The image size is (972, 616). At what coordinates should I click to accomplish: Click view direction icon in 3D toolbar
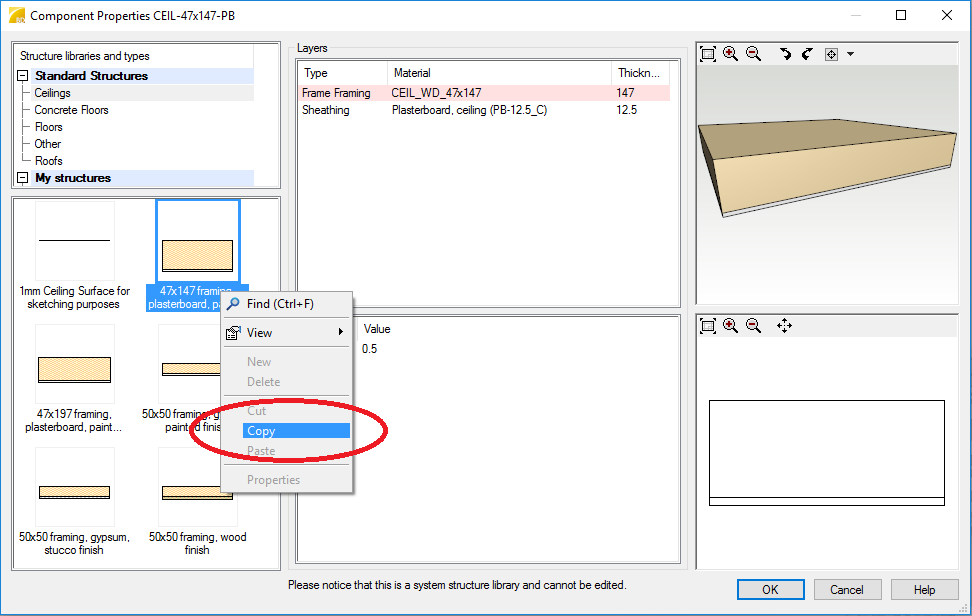point(831,55)
